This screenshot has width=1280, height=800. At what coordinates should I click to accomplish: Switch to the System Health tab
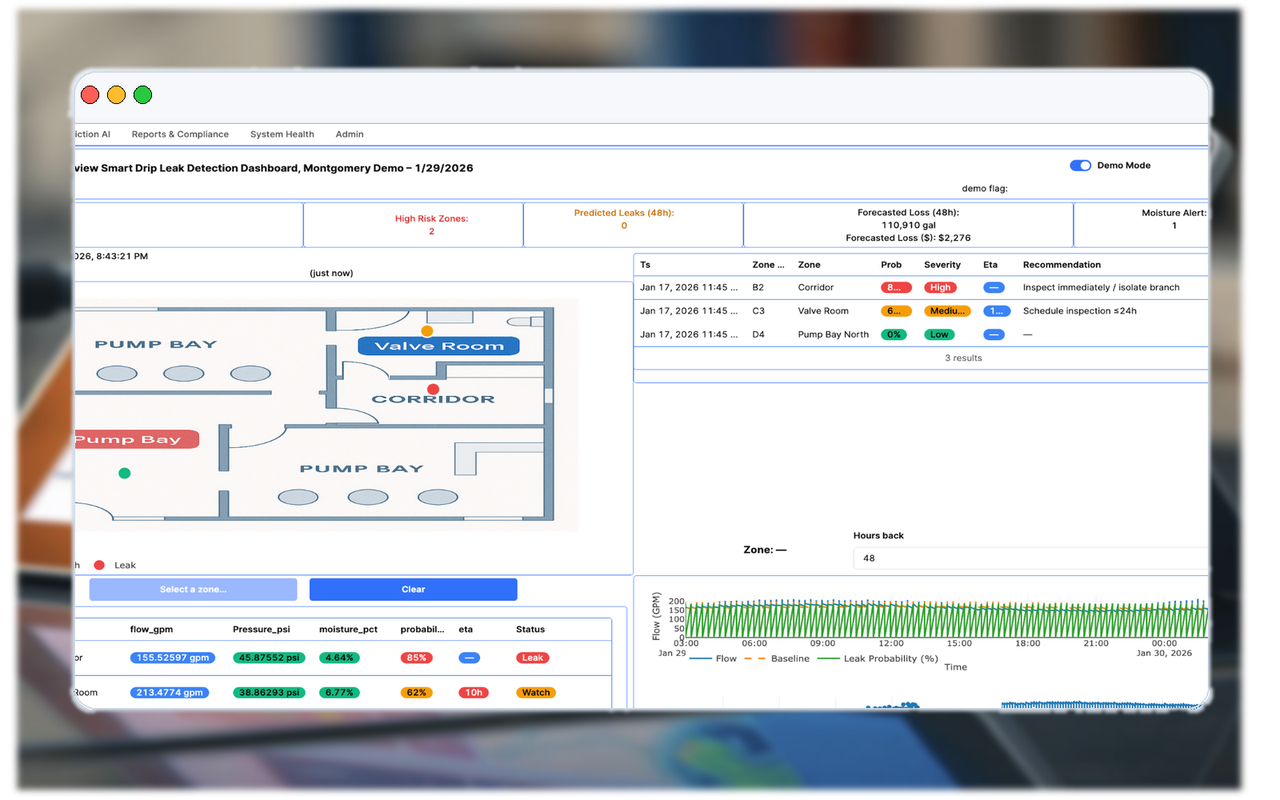[282, 134]
